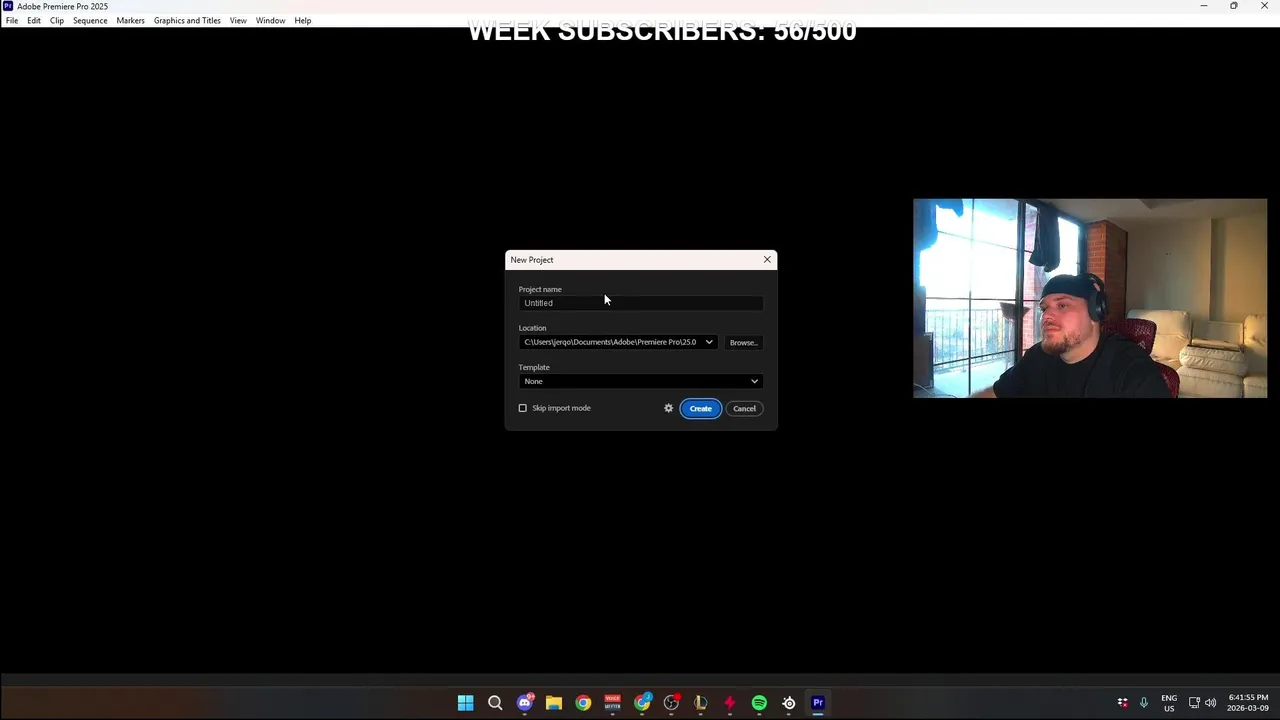Open the Windows Start menu
Viewport: 1280px width, 720px height.
click(x=465, y=703)
